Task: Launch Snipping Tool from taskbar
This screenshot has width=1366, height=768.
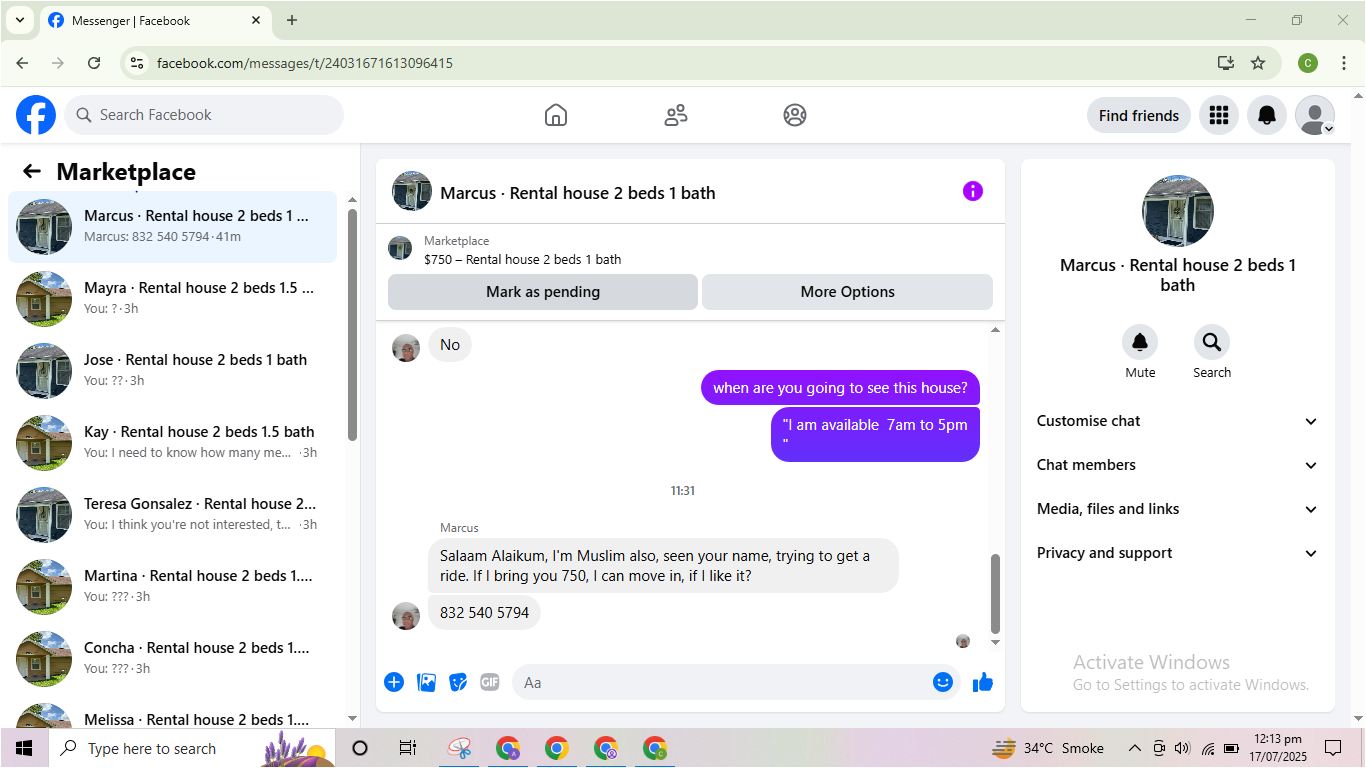Action: 460,748
